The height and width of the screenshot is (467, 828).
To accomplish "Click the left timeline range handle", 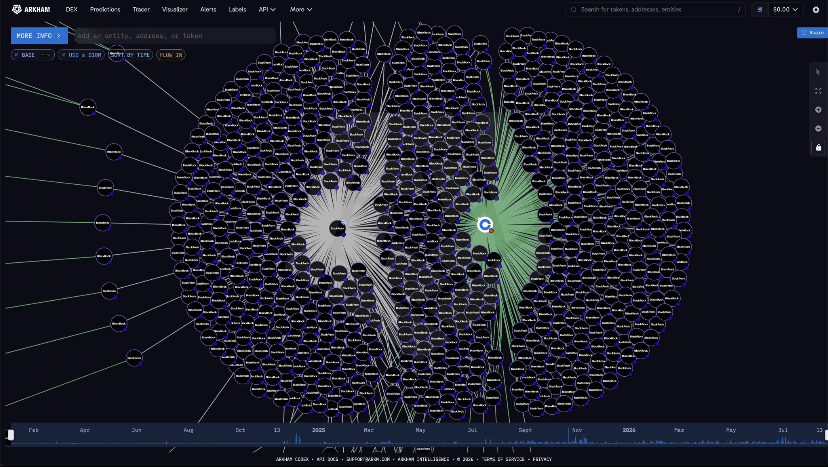I will tap(11, 435).
